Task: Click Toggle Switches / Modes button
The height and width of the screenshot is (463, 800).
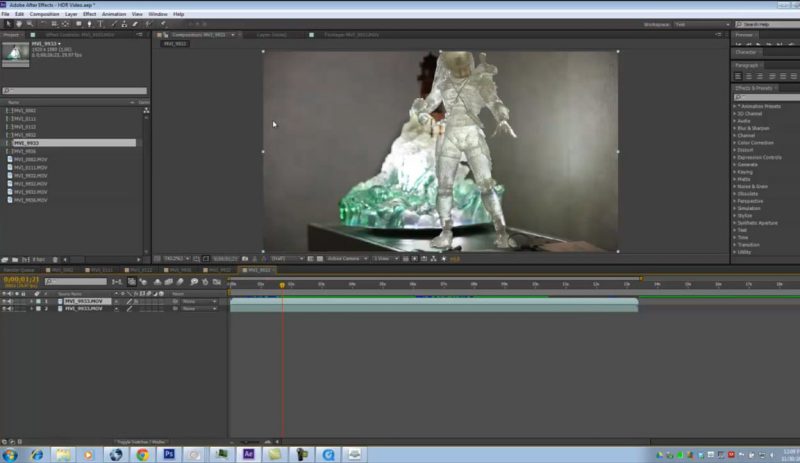Action: click(x=139, y=441)
